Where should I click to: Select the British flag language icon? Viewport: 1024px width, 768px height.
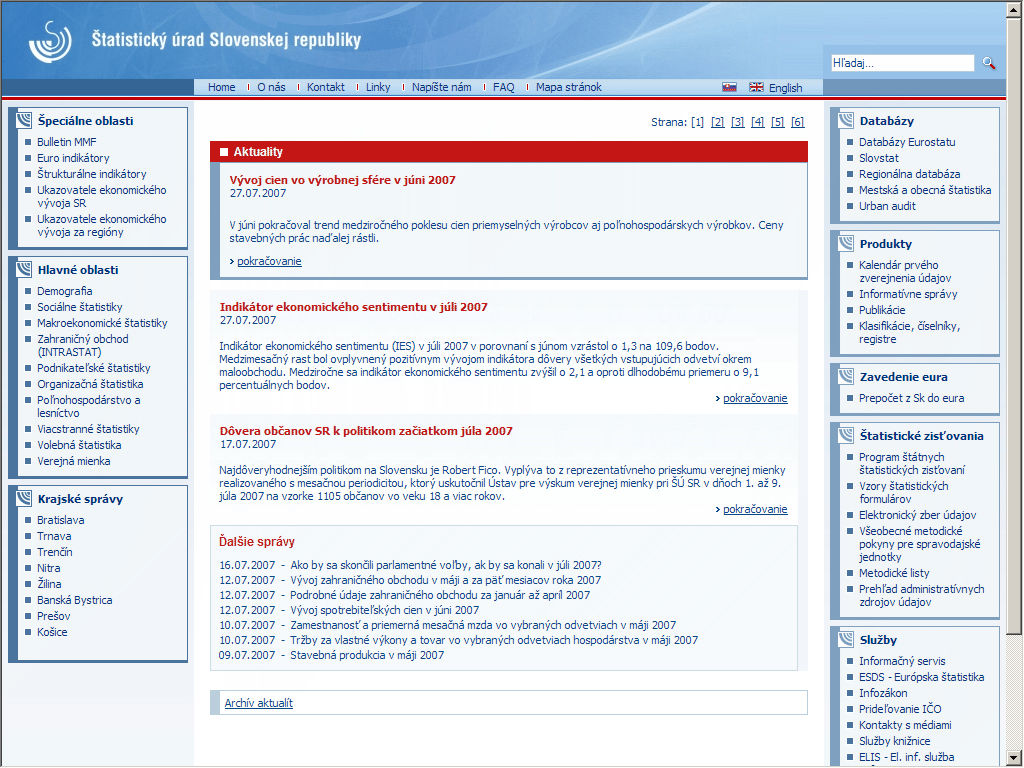[x=756, y=87]
